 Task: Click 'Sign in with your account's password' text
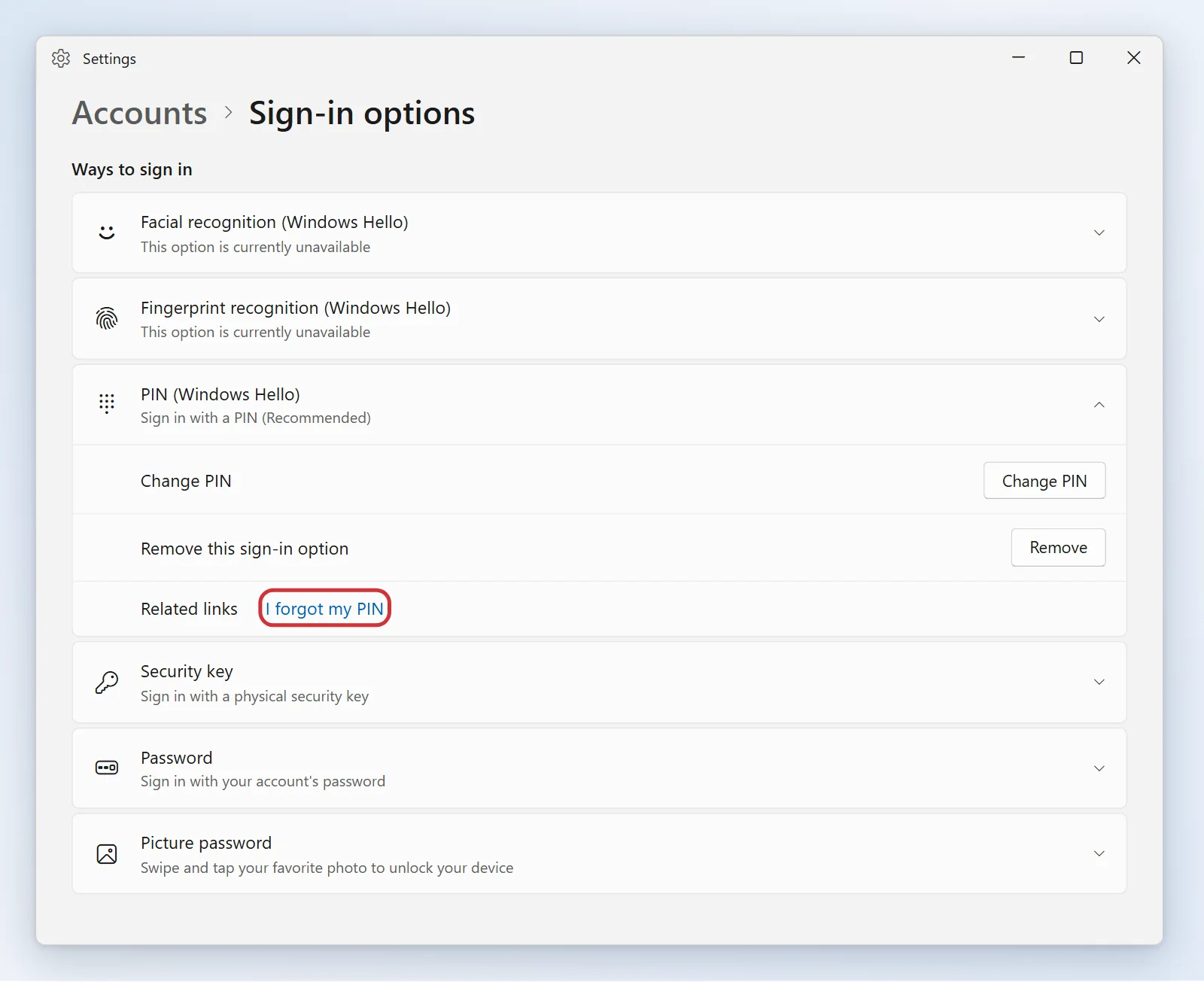[x=263, y=781]
